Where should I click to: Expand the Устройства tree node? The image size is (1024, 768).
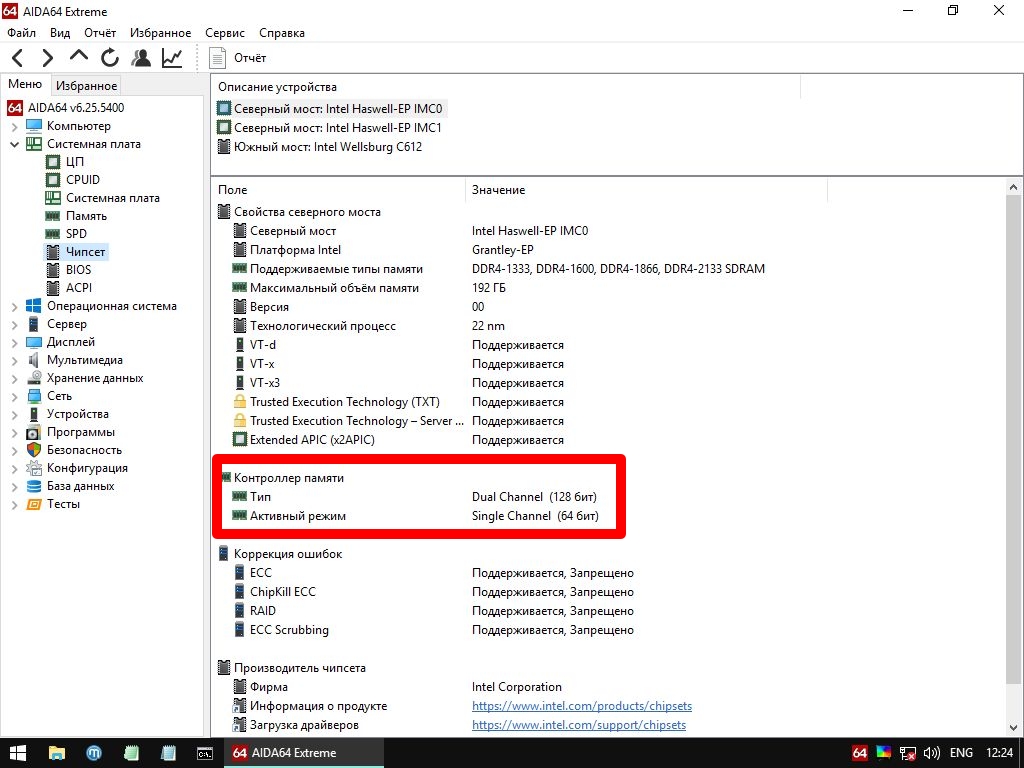coord(14,414)
